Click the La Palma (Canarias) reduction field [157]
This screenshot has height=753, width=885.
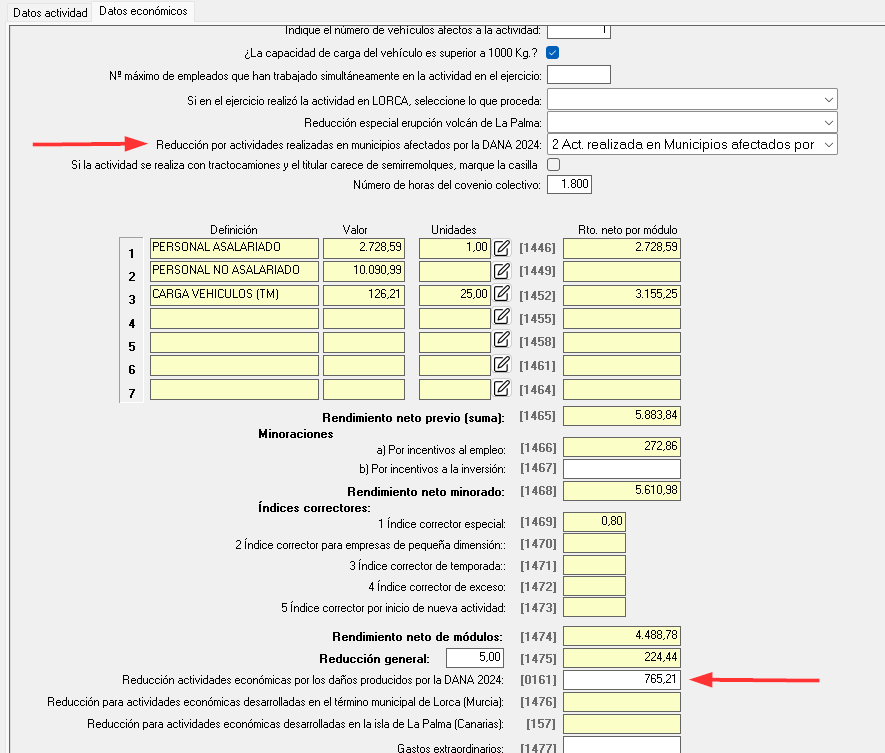[621, 724]
